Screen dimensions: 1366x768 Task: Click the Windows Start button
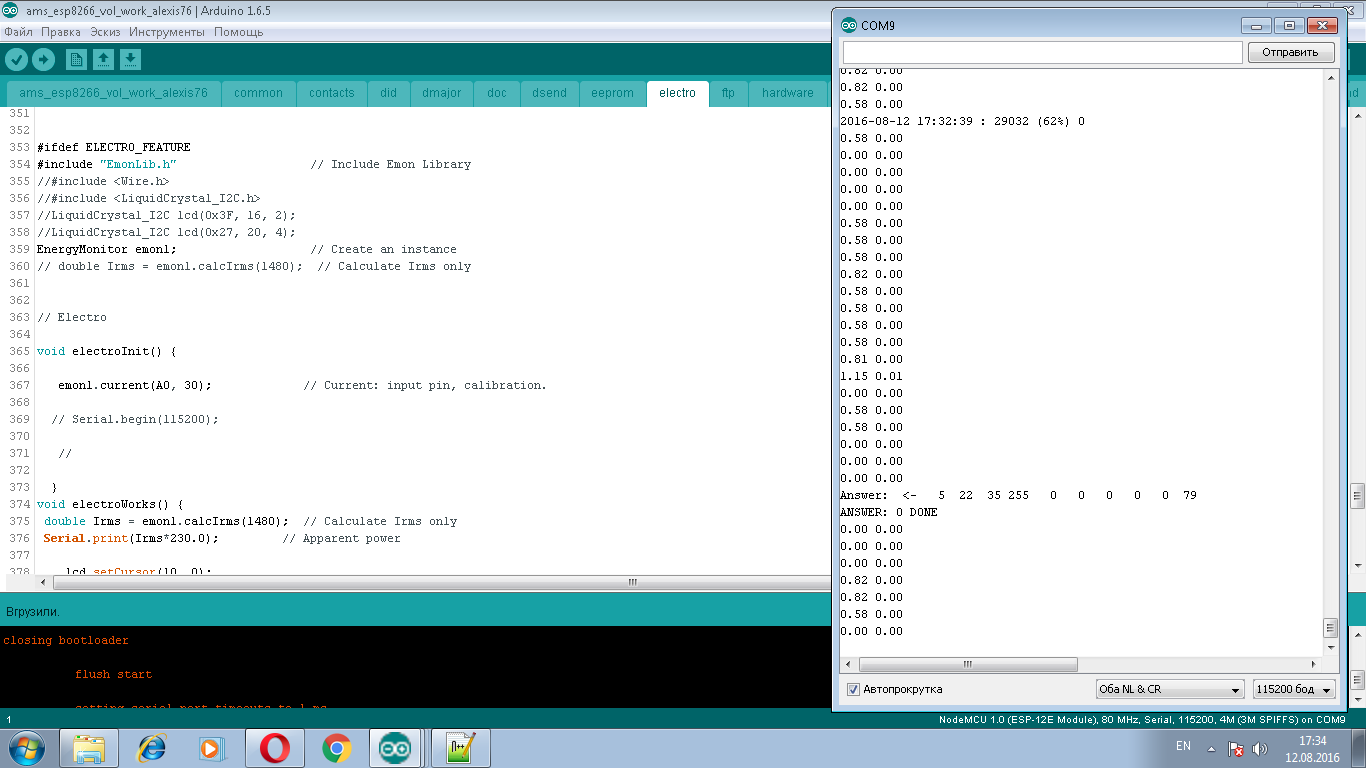[x=25, y=748]
